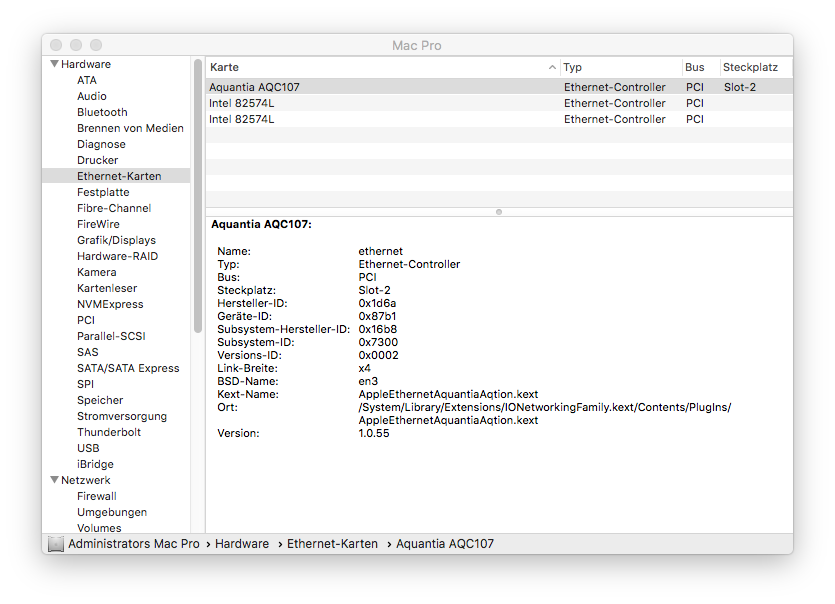Select iBridge entry

[x=95, y=463]
